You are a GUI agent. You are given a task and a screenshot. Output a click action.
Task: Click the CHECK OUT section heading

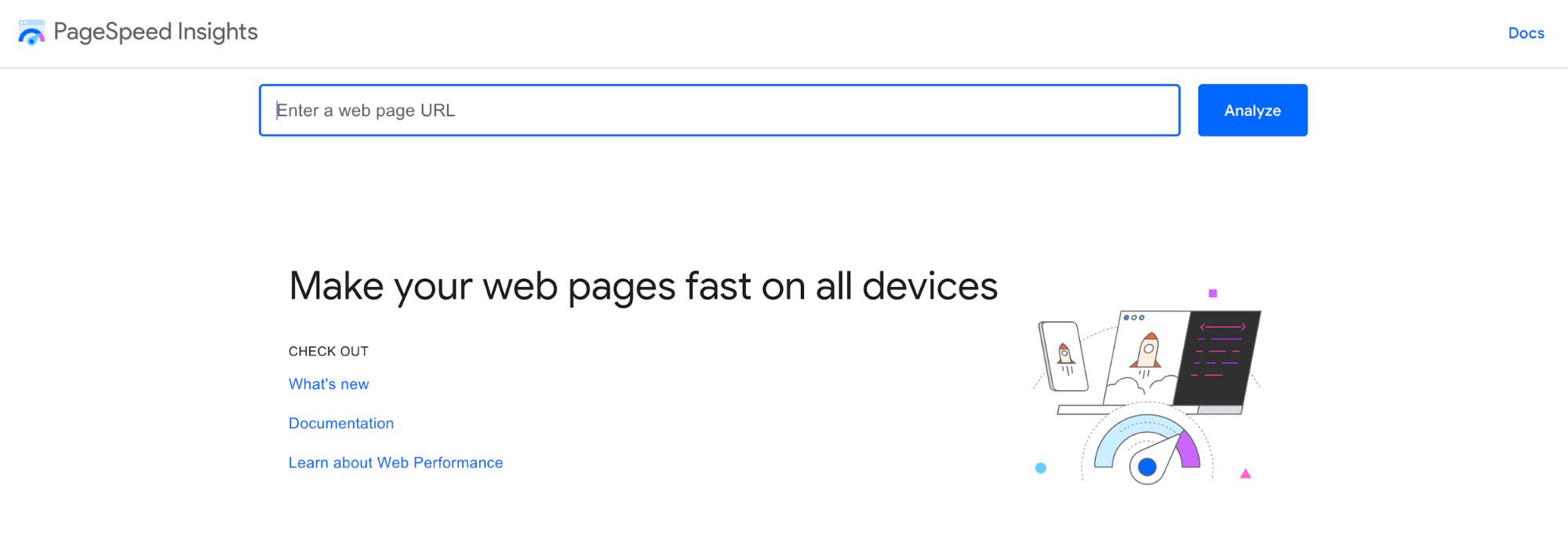[x=329, y=350]
